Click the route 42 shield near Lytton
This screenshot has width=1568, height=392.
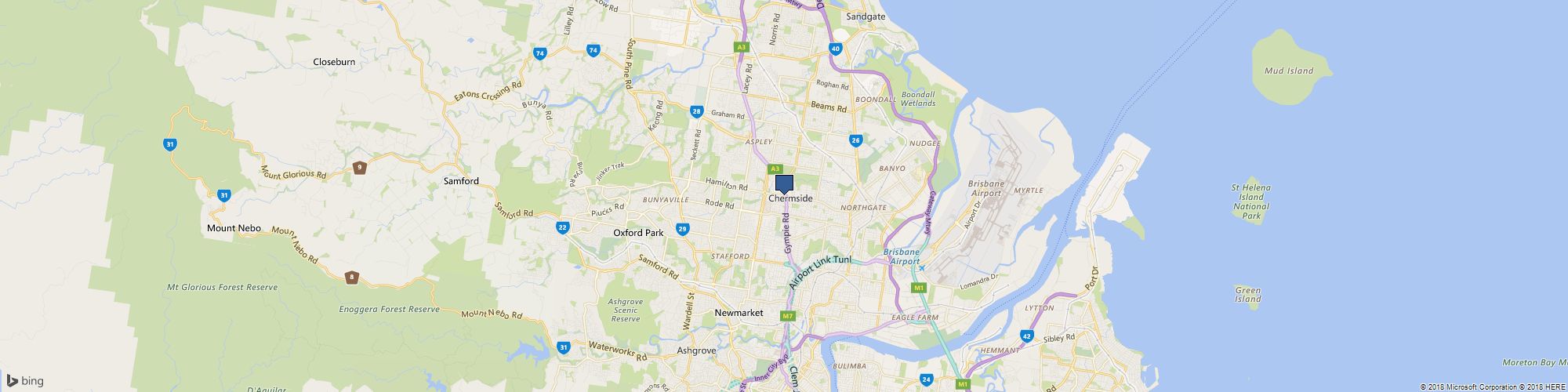point(1027,336)
